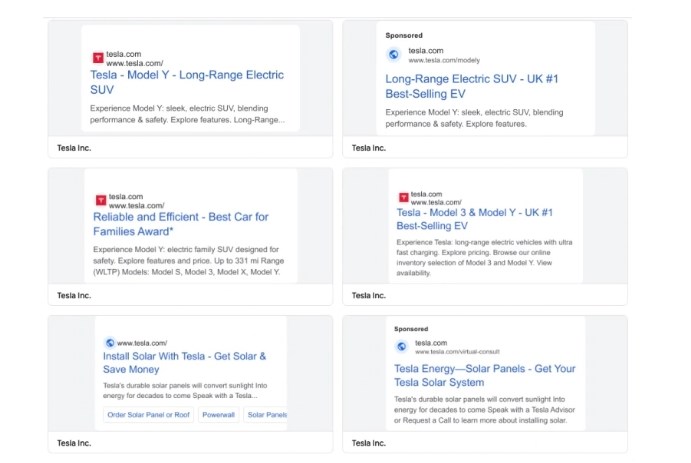Open 'Tesla - Model Y - Long-Range Electric SUV' headline
The image size is (691, 463).
coord(187,82)
